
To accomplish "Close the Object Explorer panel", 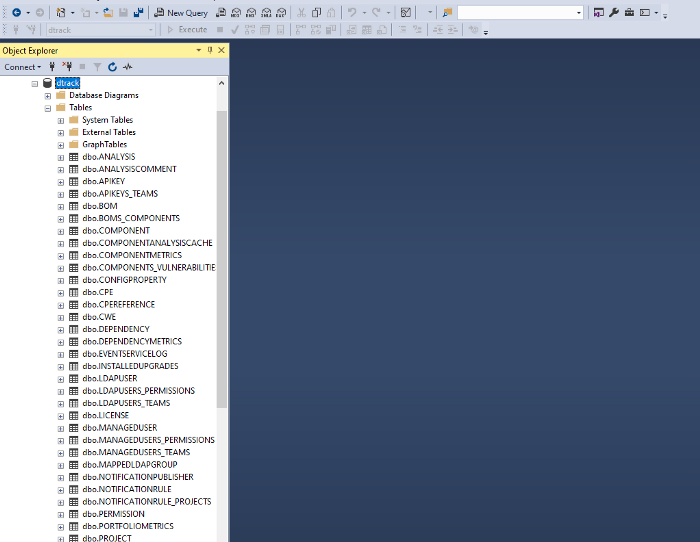I will (221, 50).
